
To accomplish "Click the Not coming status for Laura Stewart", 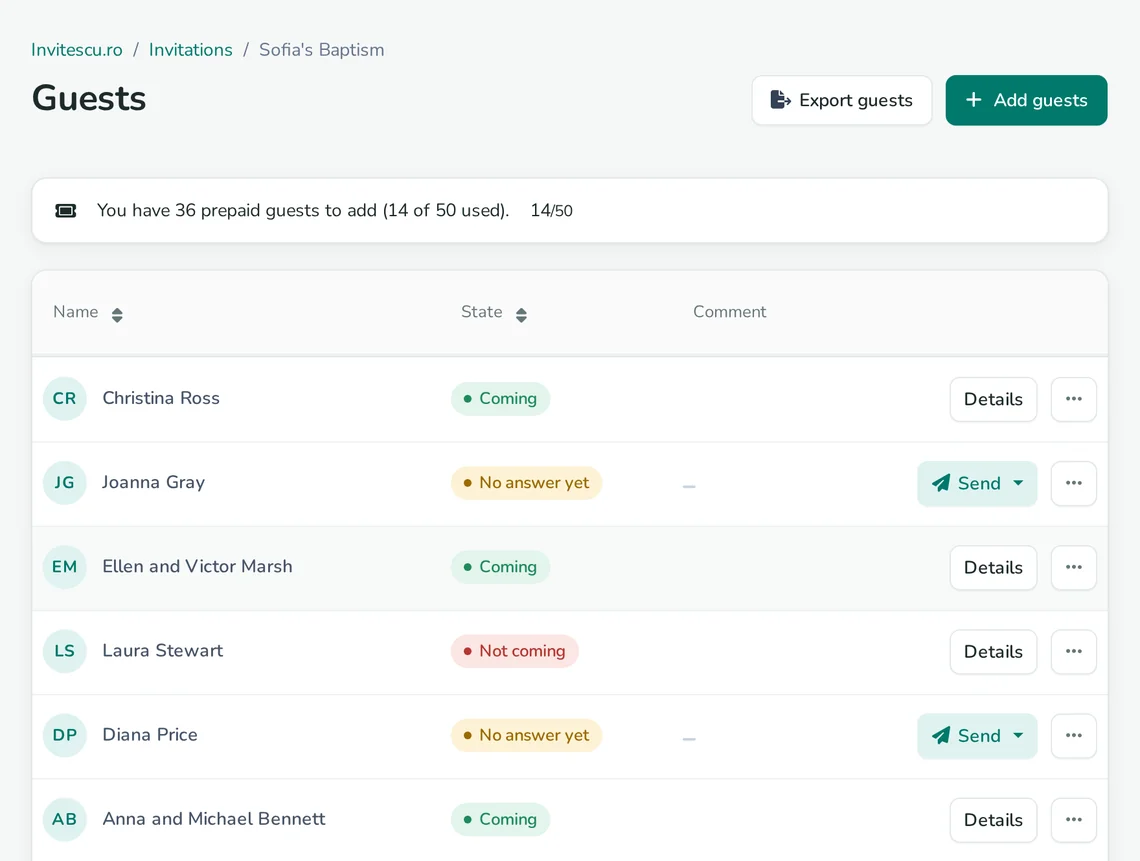I will (x=515, y=651).
